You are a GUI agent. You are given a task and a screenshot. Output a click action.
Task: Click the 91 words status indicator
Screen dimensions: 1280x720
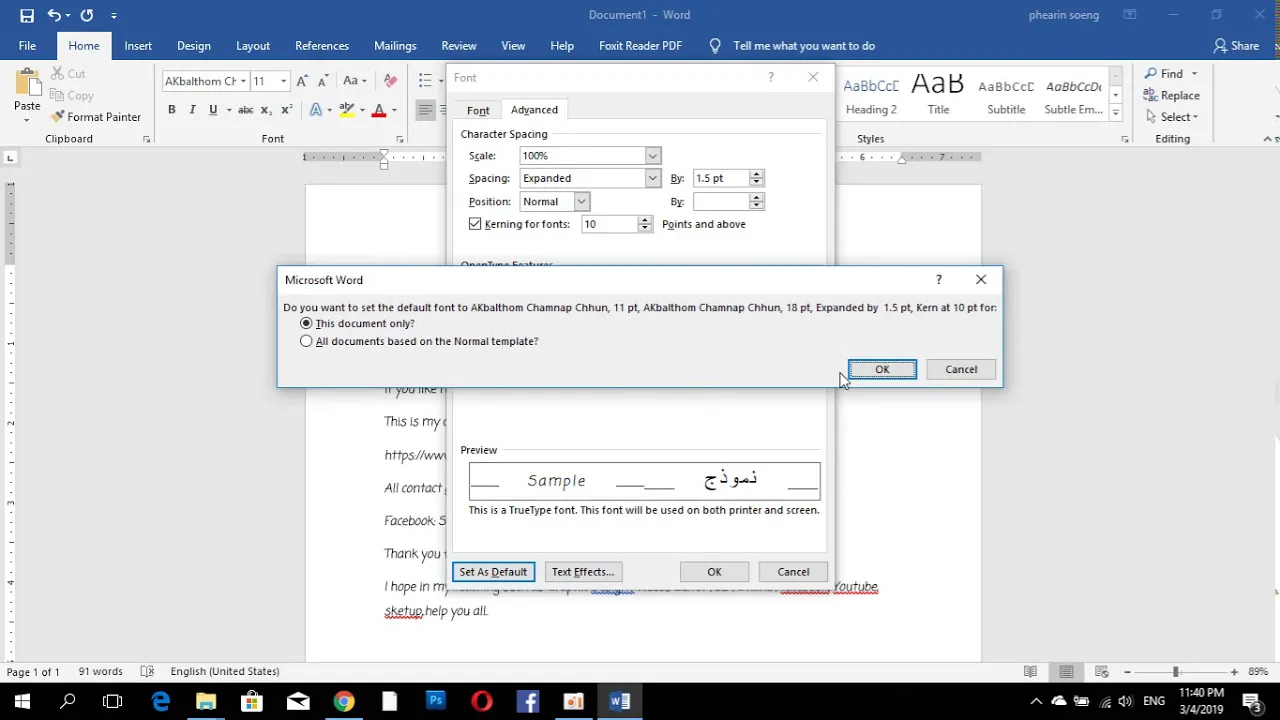(100, 672)
